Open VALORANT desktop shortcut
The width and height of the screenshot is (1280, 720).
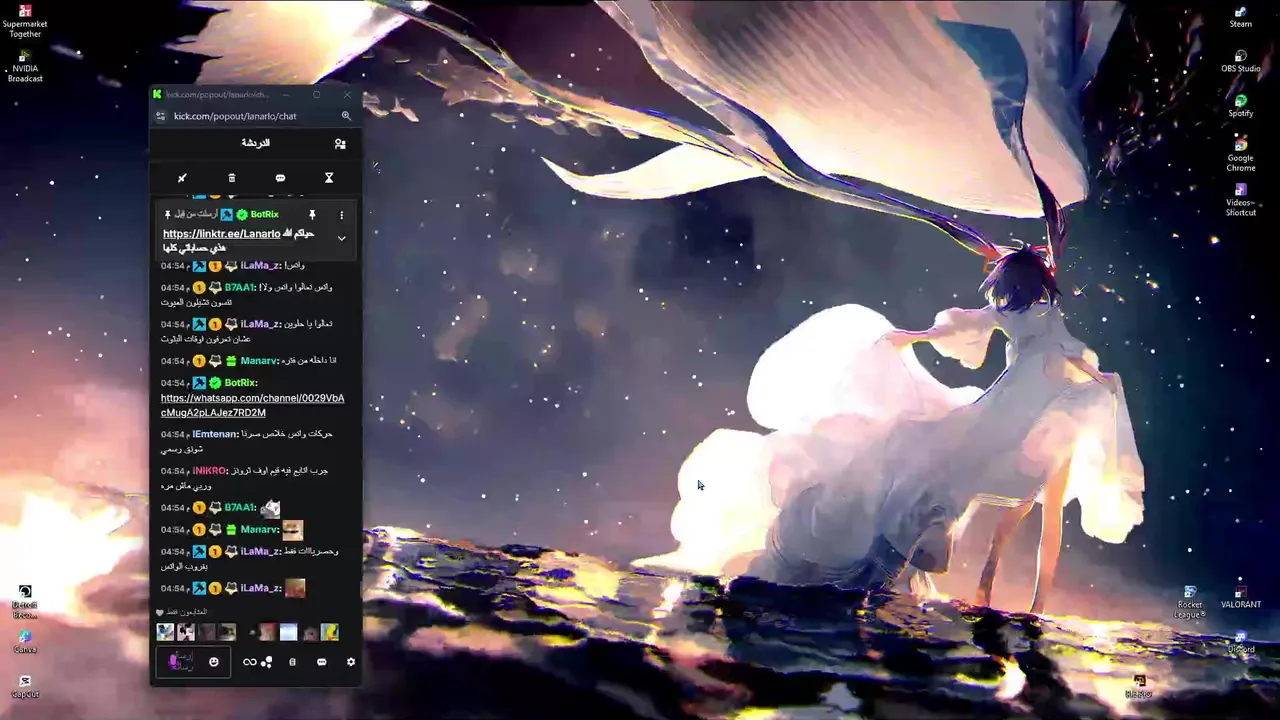[x=1241, y=597]
